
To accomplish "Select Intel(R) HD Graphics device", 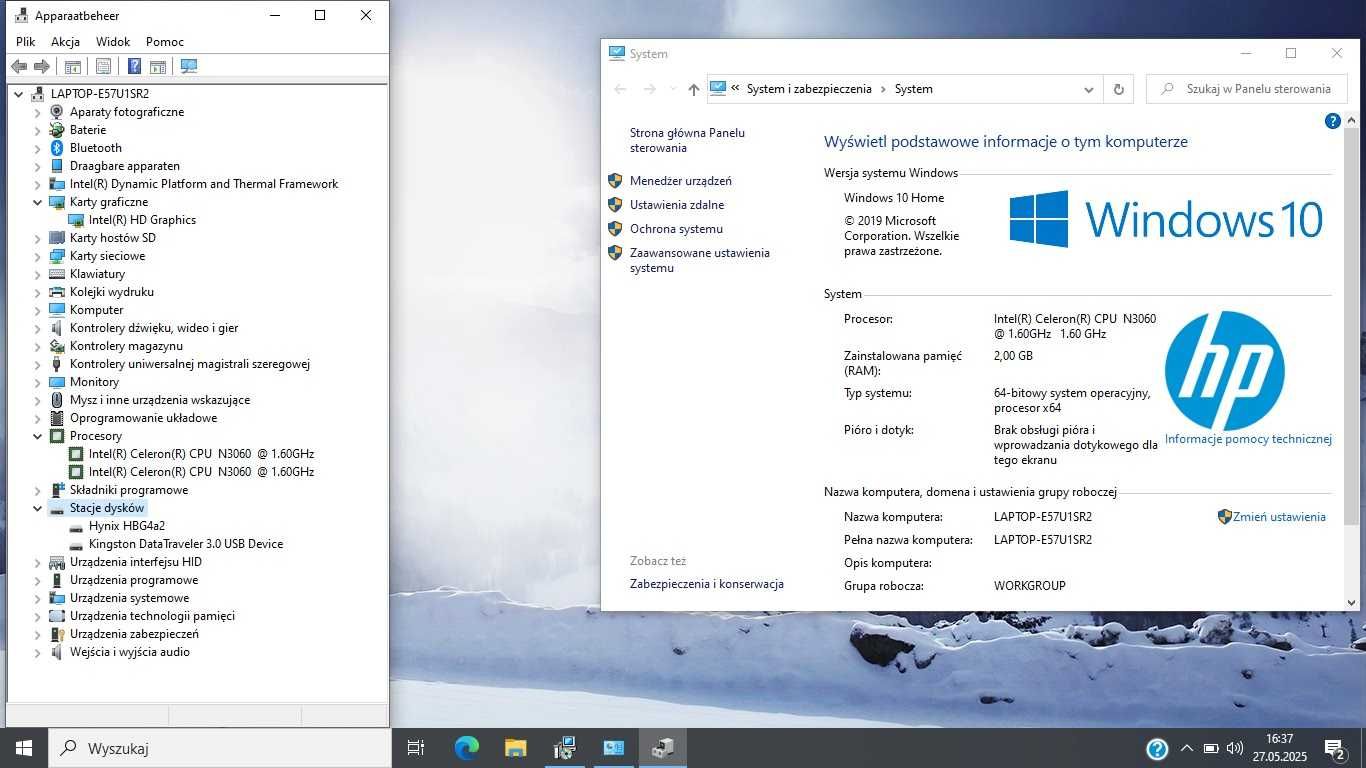I will (x=142, y=220).
